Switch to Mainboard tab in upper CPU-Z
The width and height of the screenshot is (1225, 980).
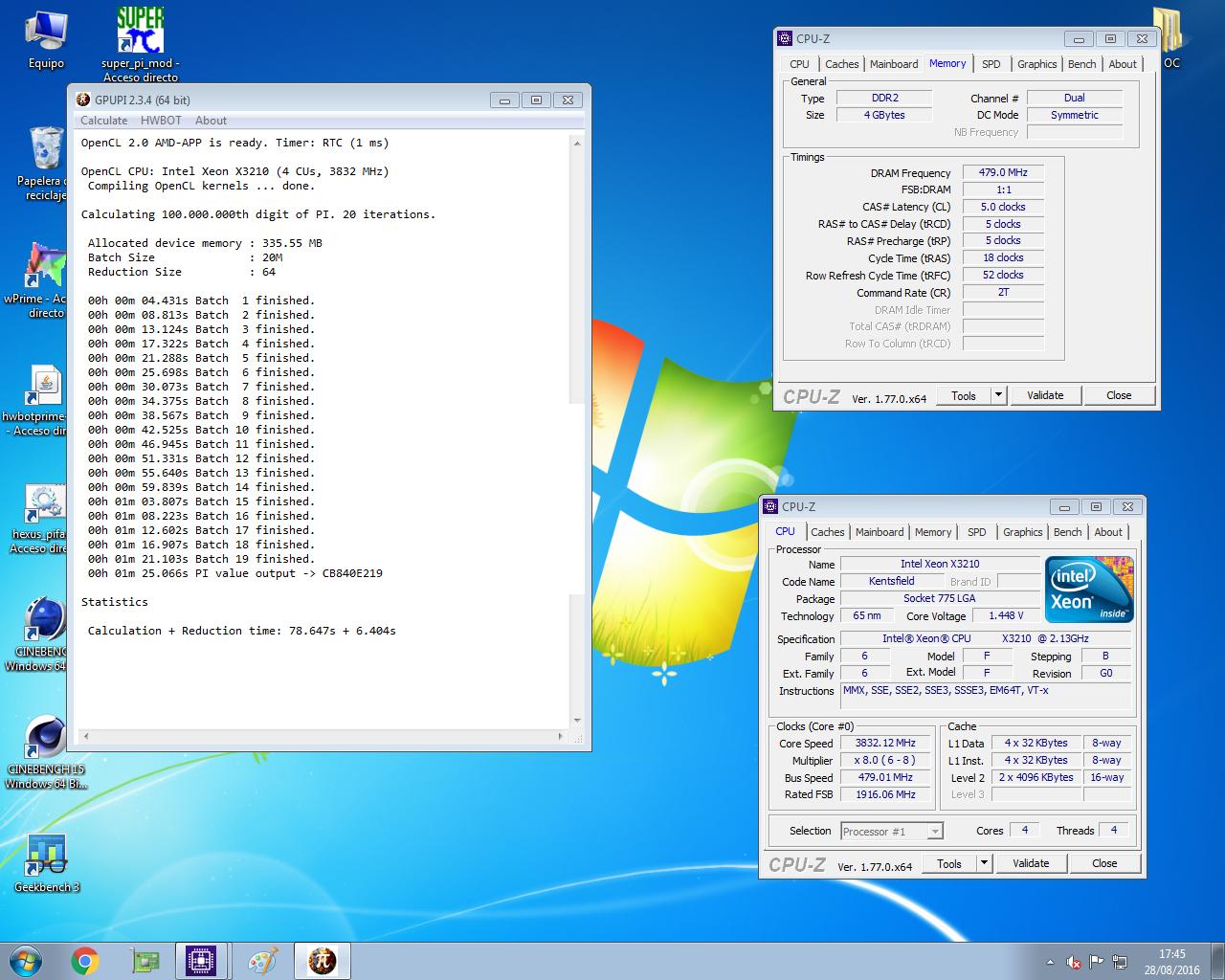coord(894,64)
